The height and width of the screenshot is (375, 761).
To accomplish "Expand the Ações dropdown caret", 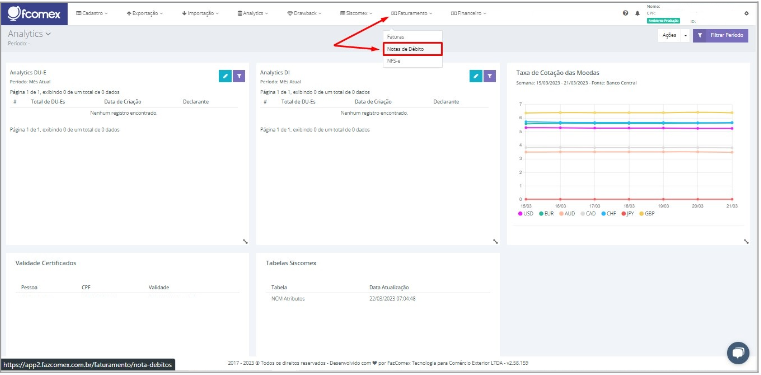I will point(685,35).
